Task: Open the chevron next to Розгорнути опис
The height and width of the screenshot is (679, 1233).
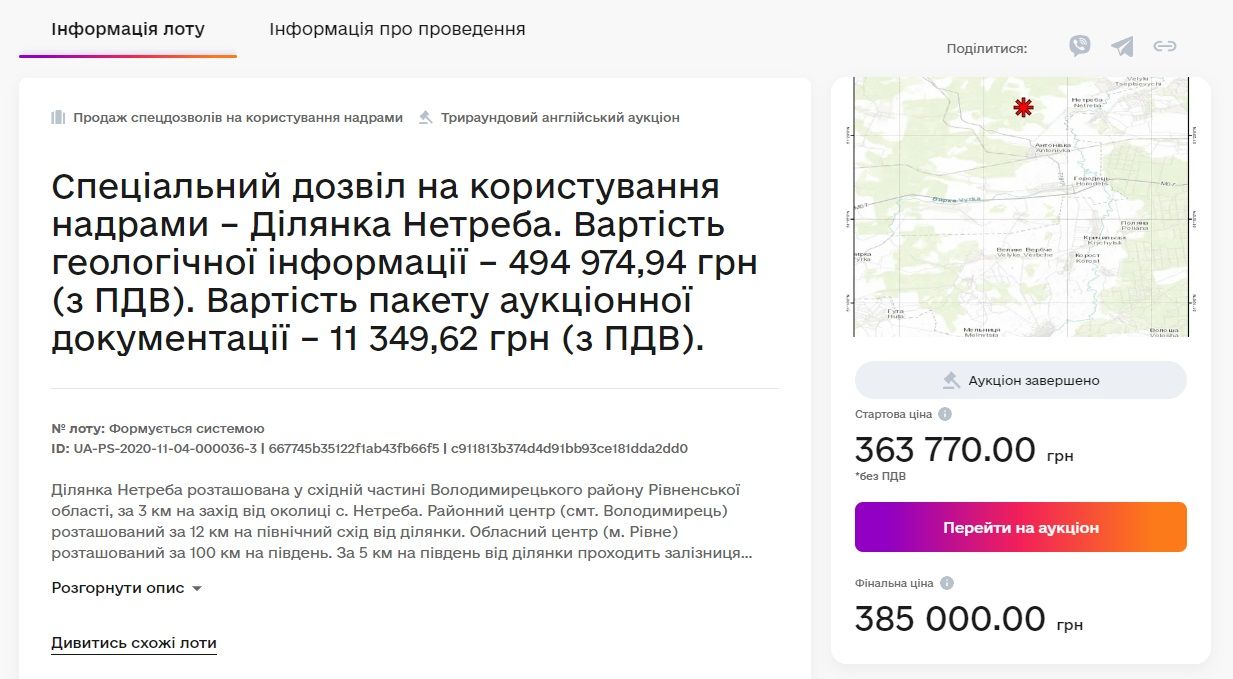Action: pyautogui.click(x=195, y=589)
